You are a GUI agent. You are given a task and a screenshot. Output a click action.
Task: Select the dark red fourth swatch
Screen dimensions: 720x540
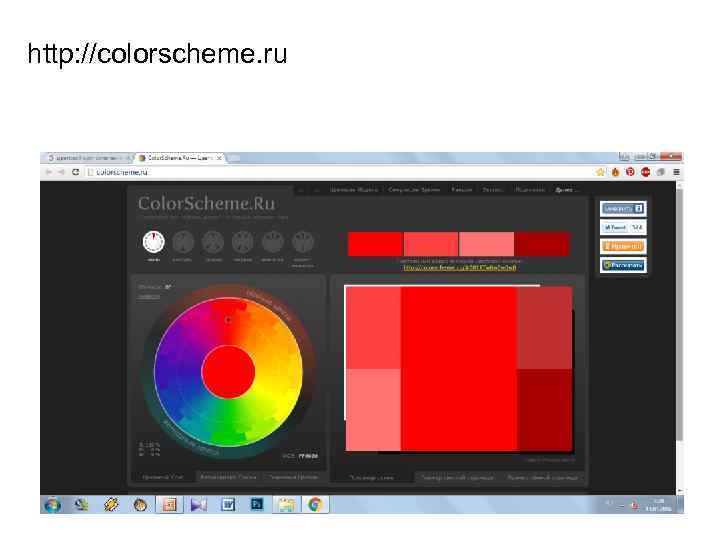(542, 244)
